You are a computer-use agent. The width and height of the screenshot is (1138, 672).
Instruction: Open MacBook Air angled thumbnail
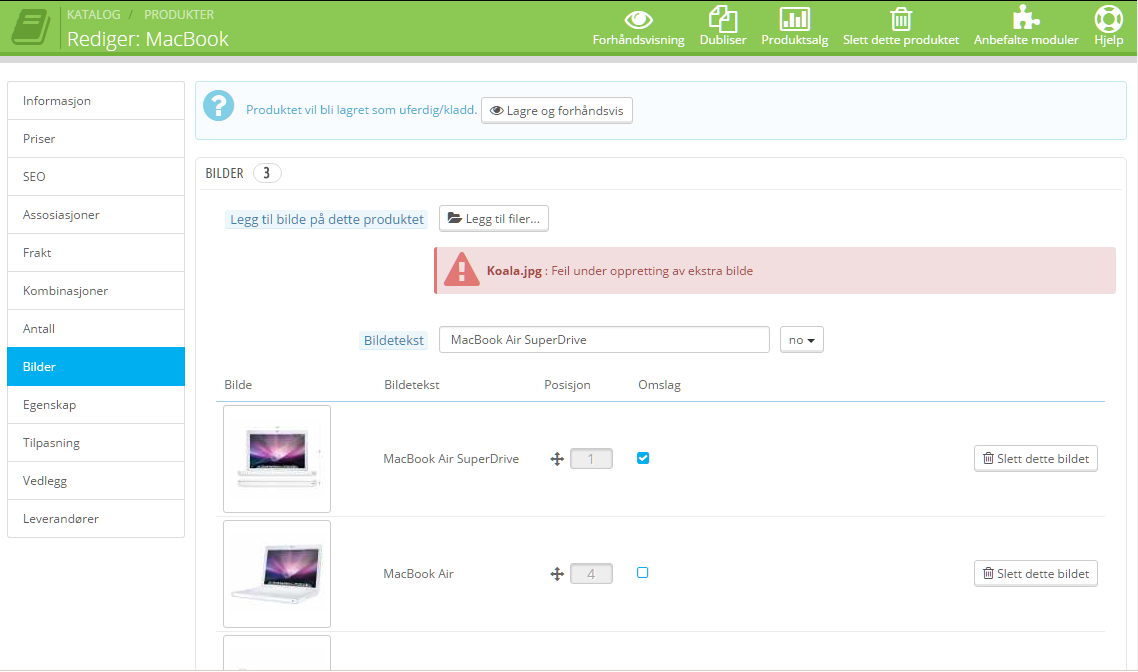[277, 574]
